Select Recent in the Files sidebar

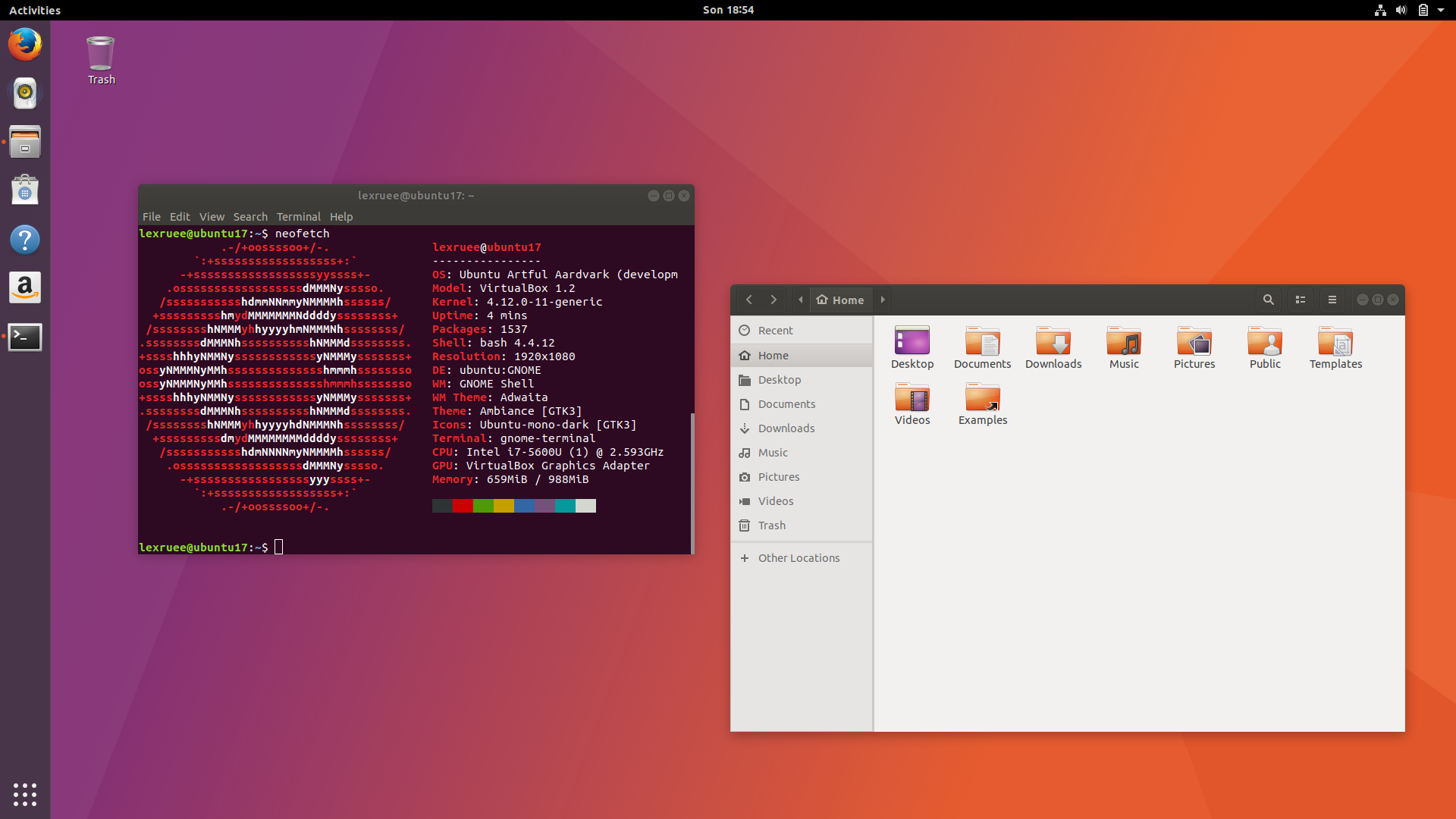pyautogui.click(x=775, y=331)
